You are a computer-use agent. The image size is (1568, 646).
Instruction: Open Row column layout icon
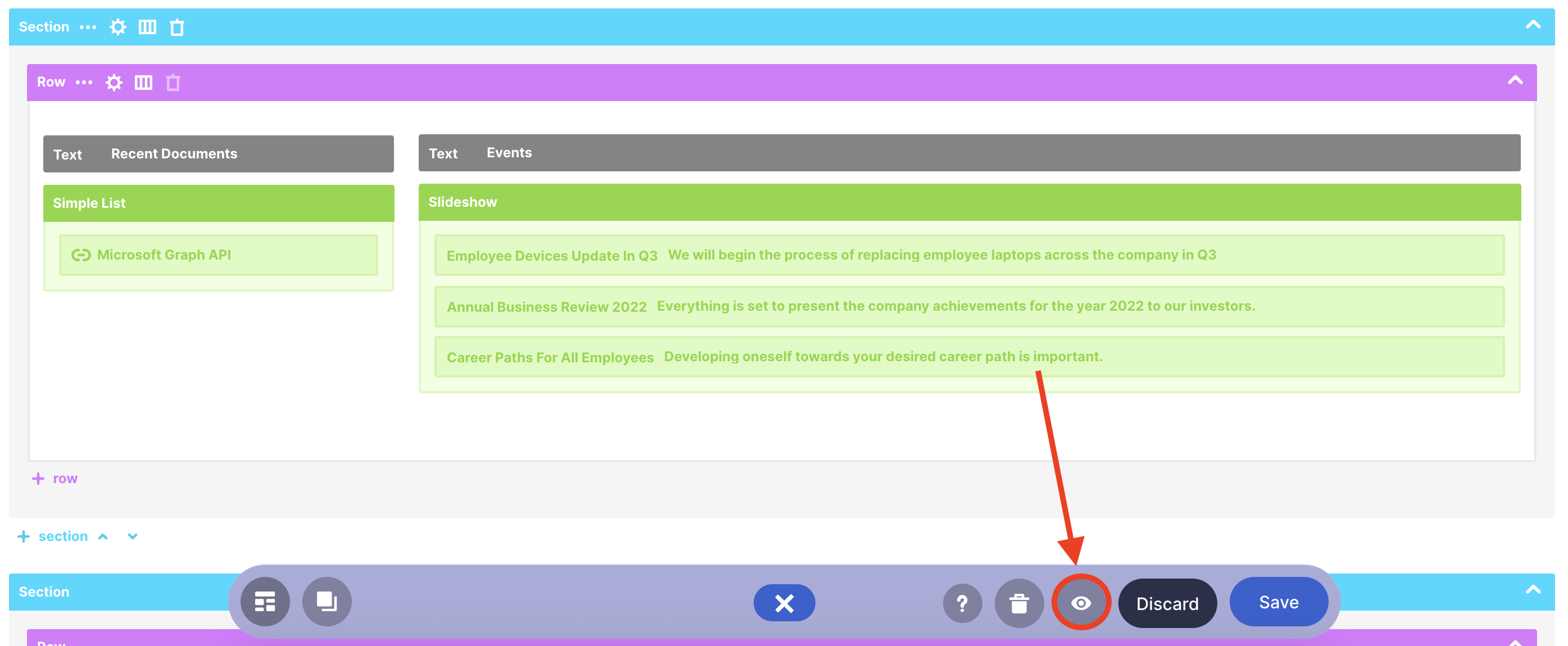click(144, 82)
